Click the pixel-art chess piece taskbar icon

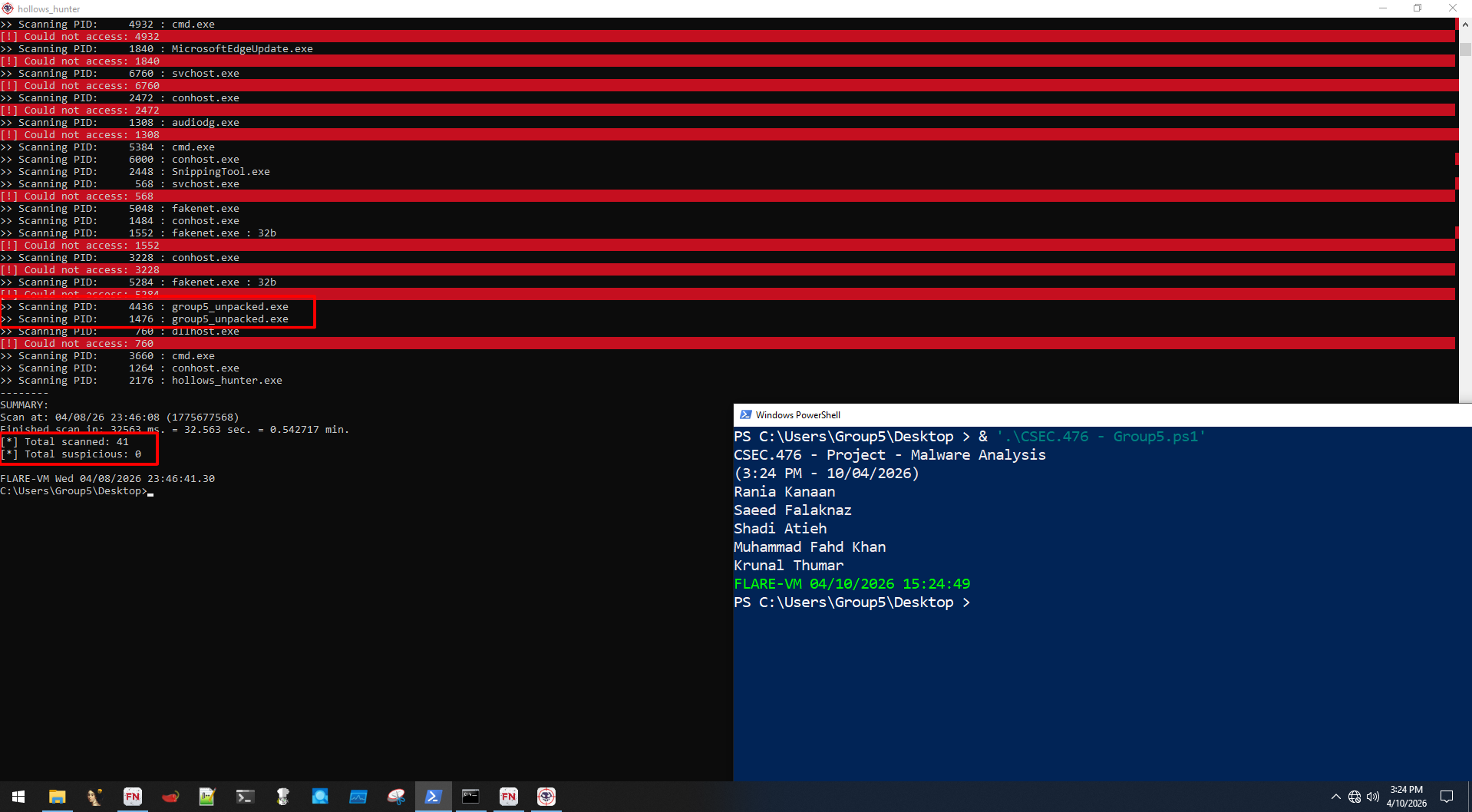282,797
